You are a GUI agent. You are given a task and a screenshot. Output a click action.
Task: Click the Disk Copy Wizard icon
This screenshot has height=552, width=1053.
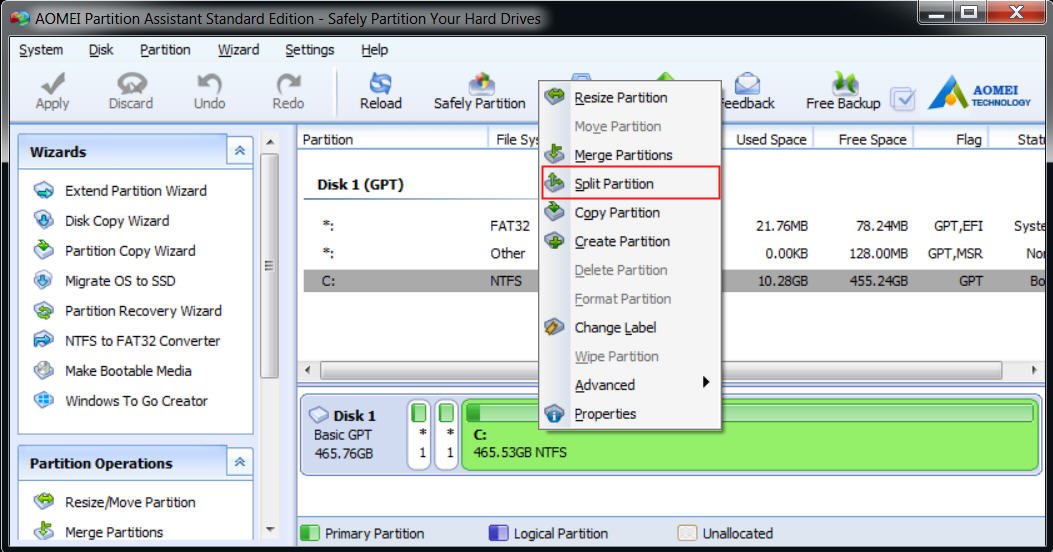44,220
